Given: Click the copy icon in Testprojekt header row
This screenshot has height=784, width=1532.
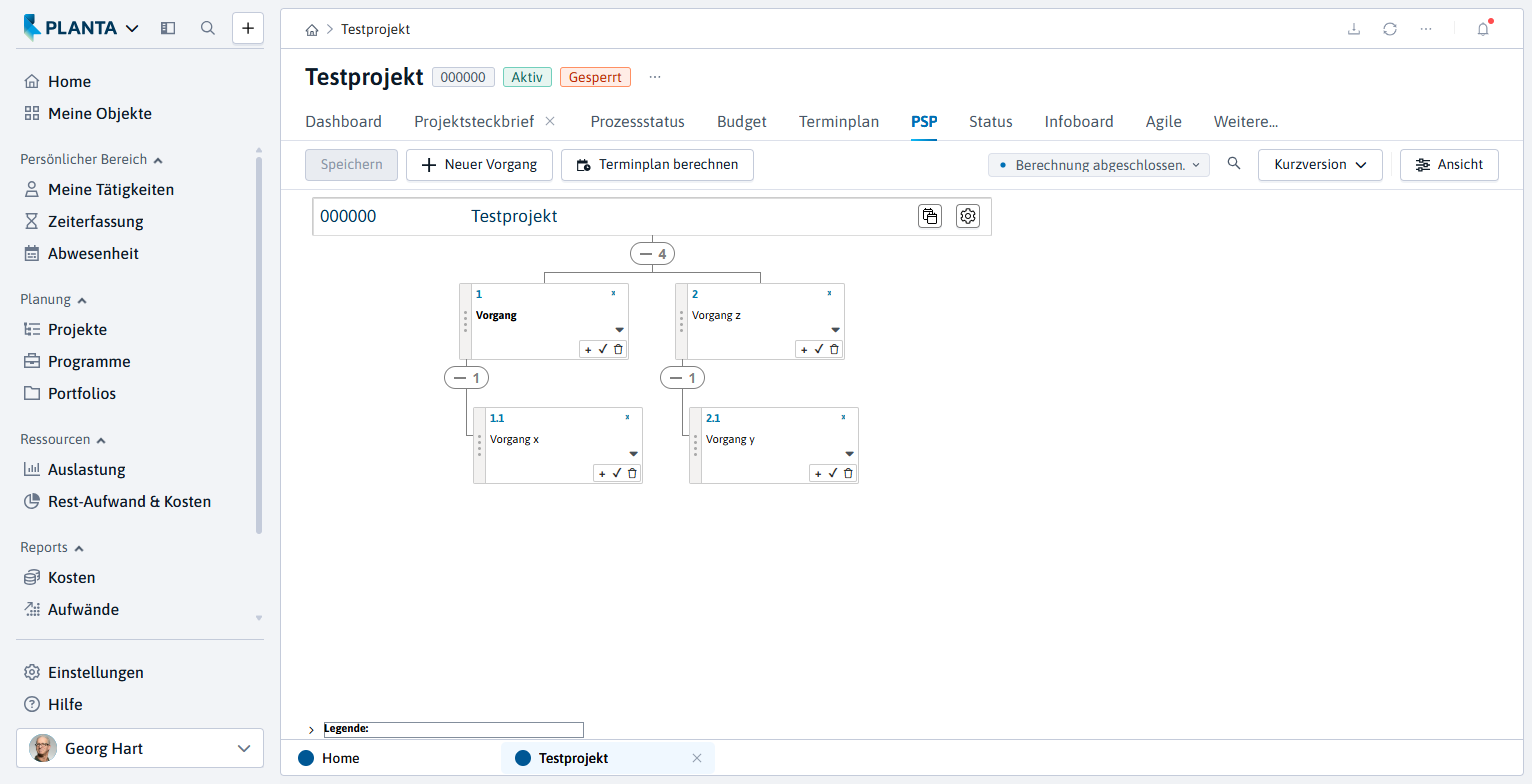Looking at the screenshot, I should coord(930,216).
